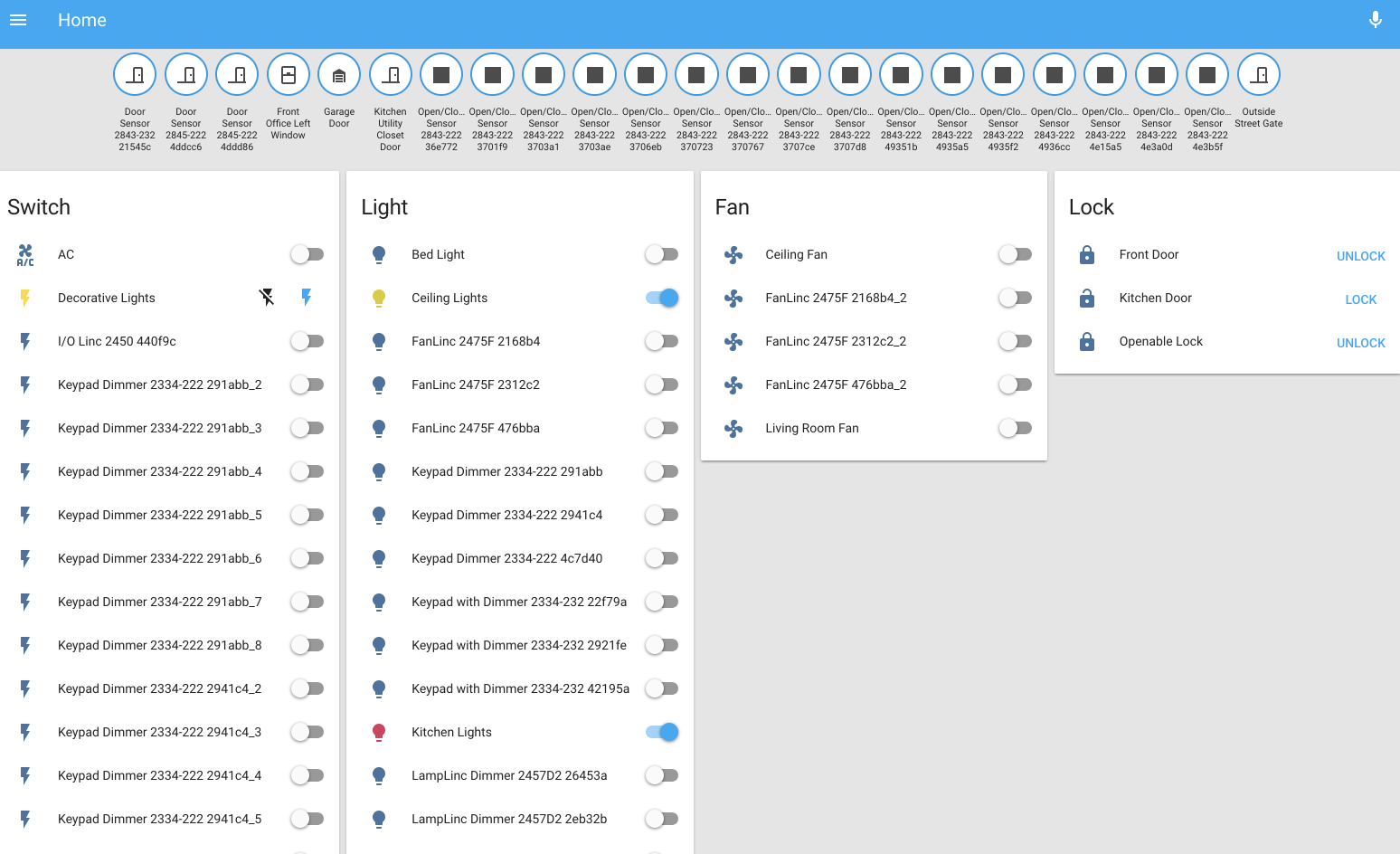The image size is (1400, 854).
Task: Open the hamburger navigation menu
Action: (18, 20)
